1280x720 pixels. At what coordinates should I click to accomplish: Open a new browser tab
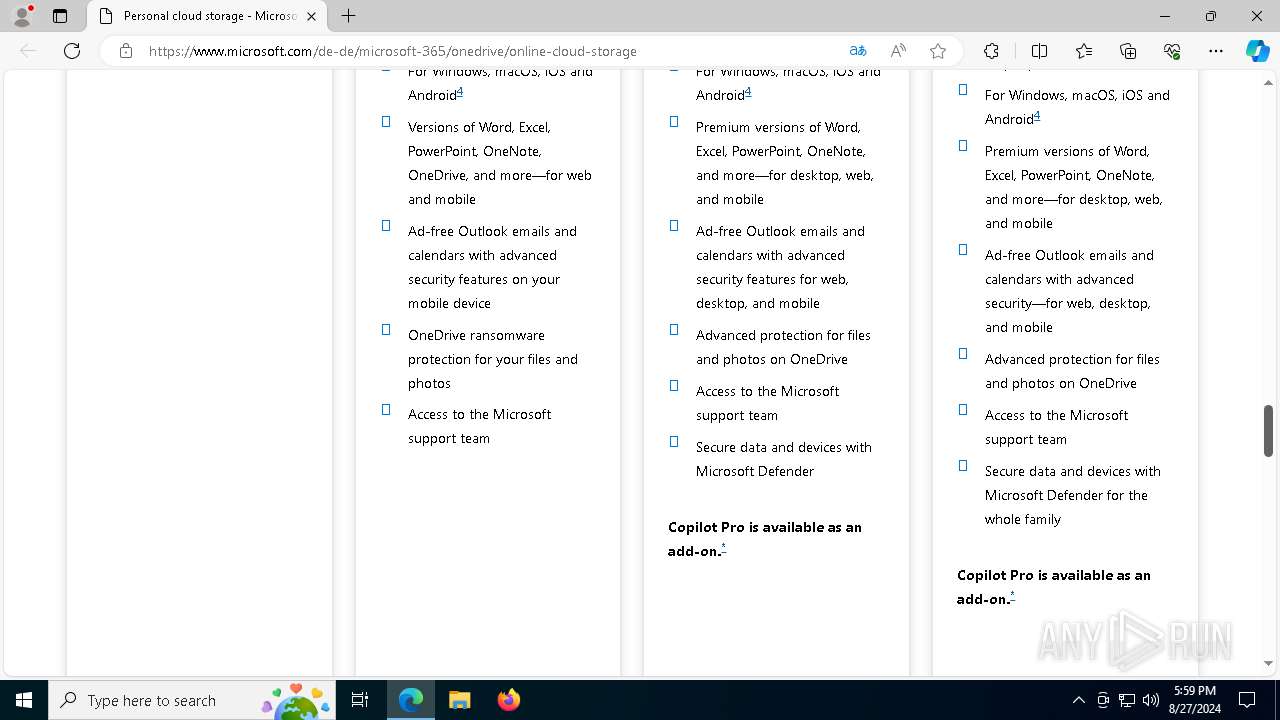point(348,16)
